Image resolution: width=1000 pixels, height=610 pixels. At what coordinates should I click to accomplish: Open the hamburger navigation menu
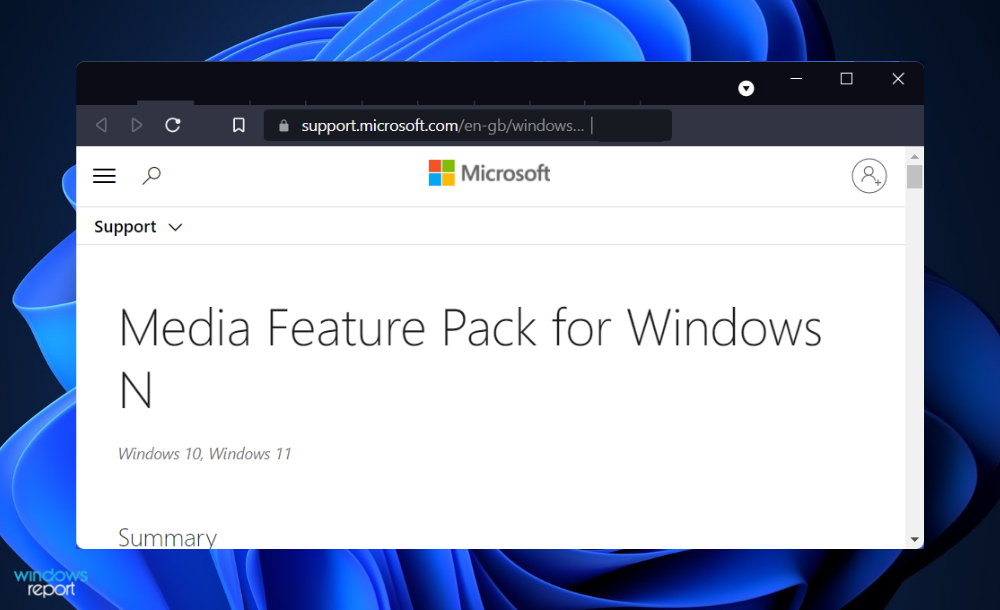pos(105,175)
